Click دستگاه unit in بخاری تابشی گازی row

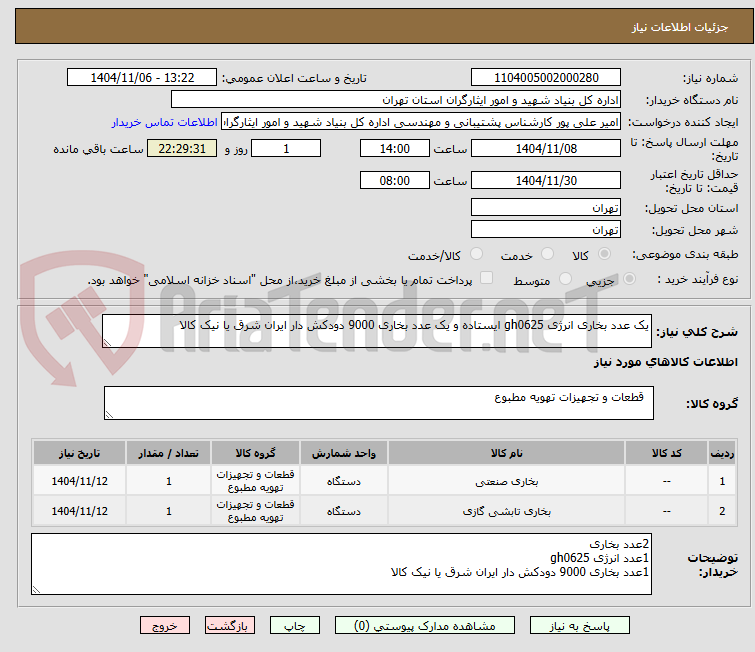(344, 511)
